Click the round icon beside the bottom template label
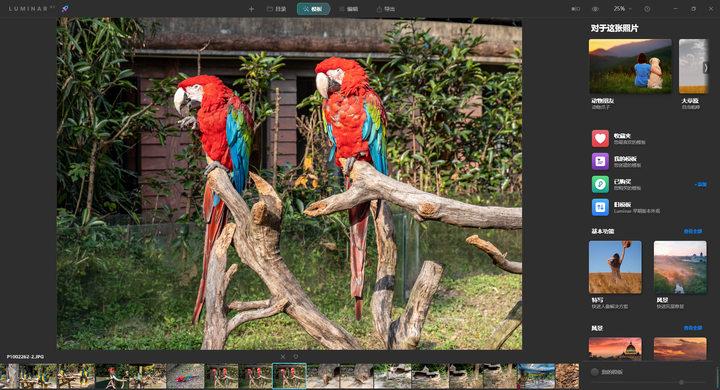Screen dimensions: 720x390 595,372
